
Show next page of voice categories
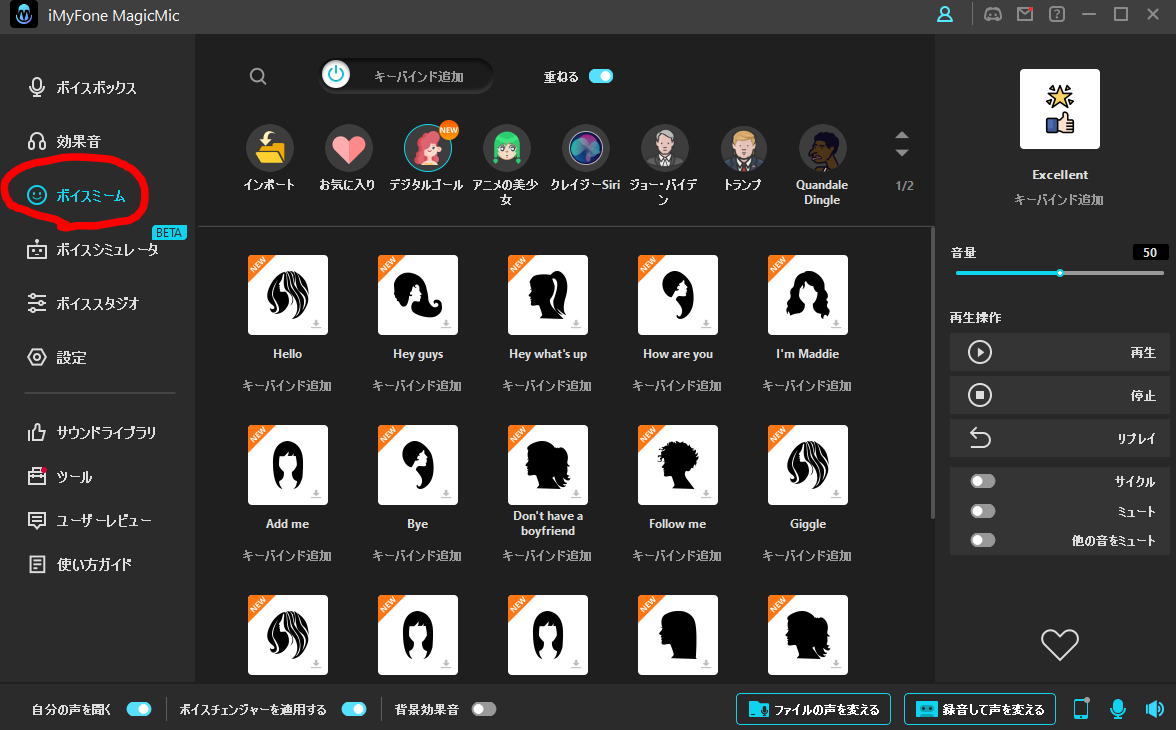tap(902, 152)
